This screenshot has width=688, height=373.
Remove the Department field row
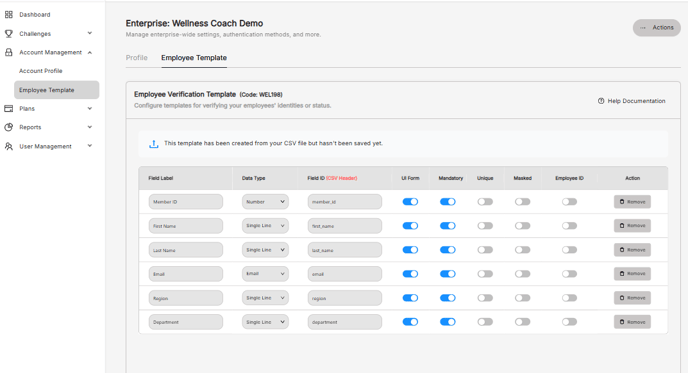click(x=632, y=322)
